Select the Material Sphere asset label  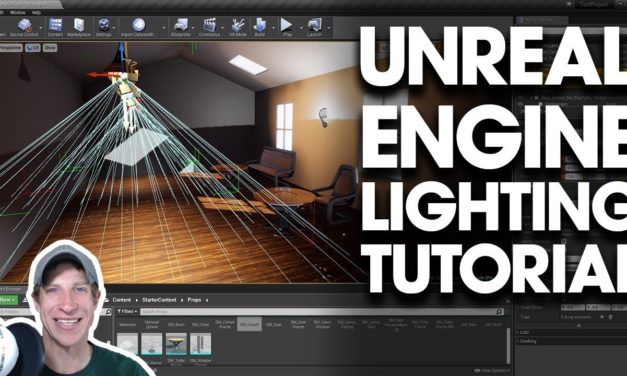pyautogui.click(x=152, y=324)
